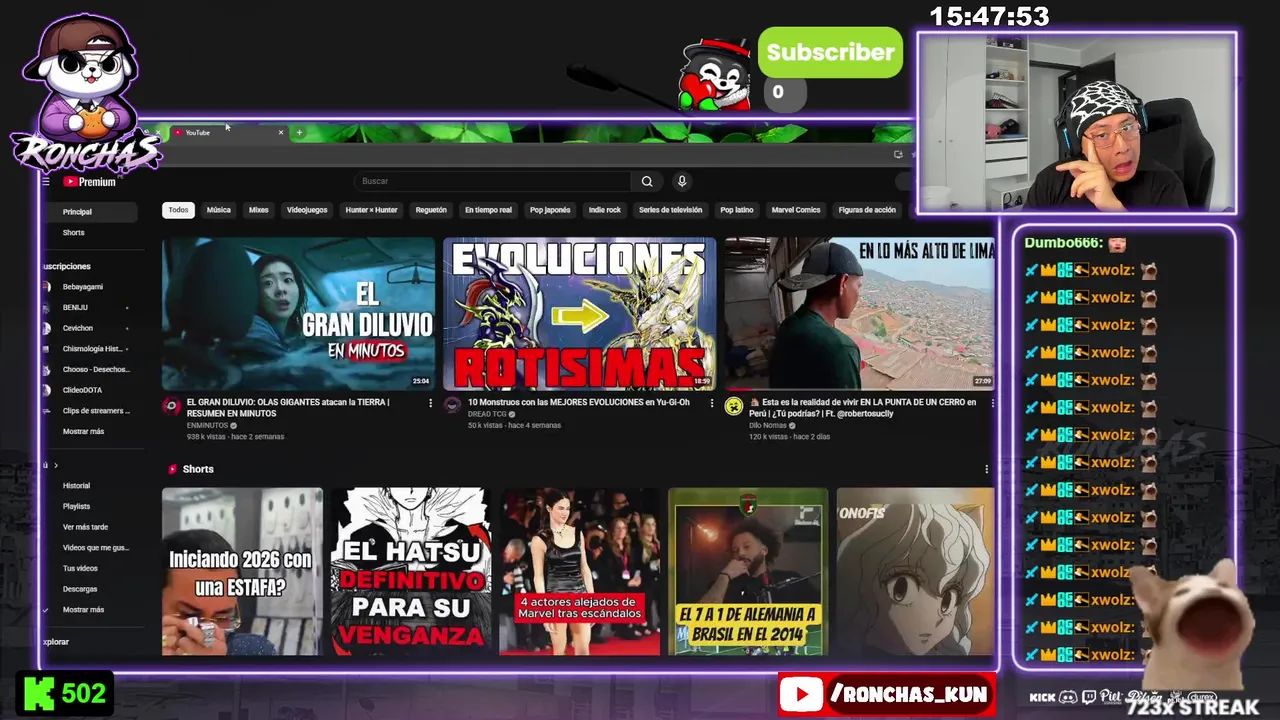This screenshot has width=1280, height=720.
Task: Open EL GRAN DILUVIO video thumbnail
Action: [298, 313]
